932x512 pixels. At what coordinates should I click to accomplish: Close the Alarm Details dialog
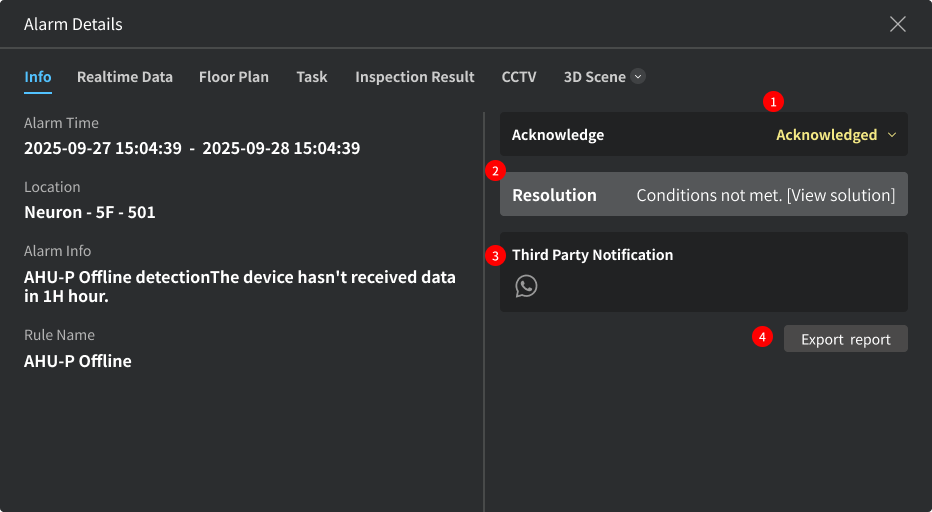coord(897,24)
